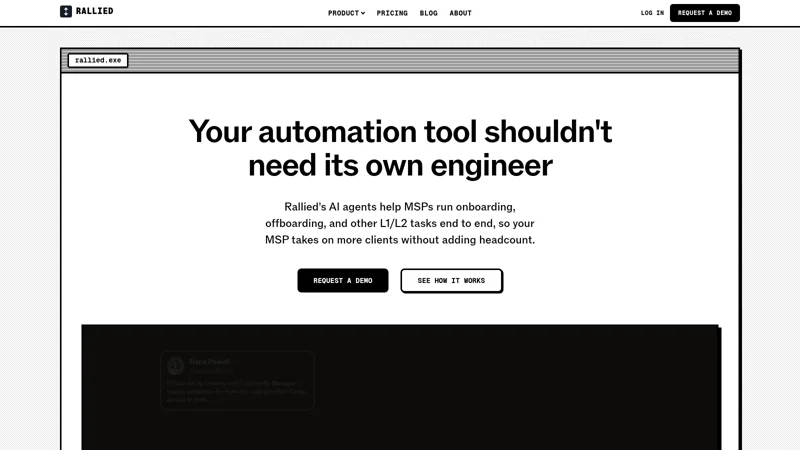Click the dark demo video panel

tap(400, 387)
